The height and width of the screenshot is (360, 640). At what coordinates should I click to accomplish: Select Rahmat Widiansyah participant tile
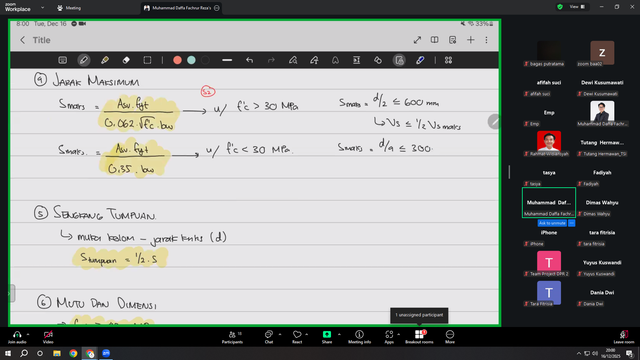(x=549, y=143)
